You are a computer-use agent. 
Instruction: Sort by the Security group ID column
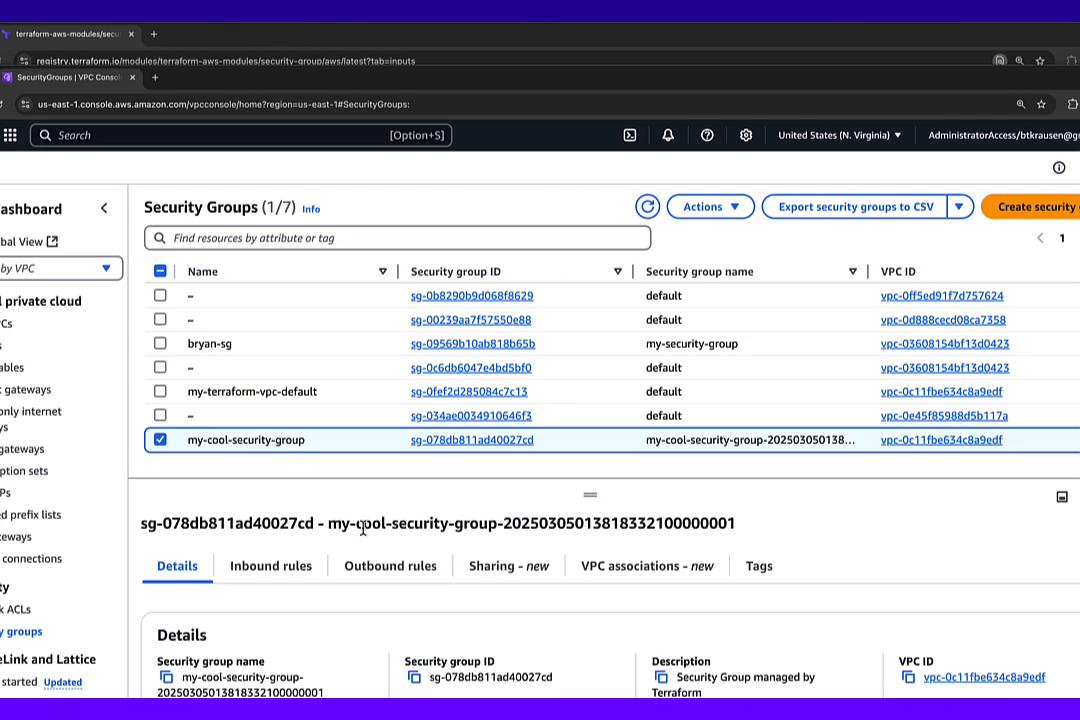tap(618, 271)
